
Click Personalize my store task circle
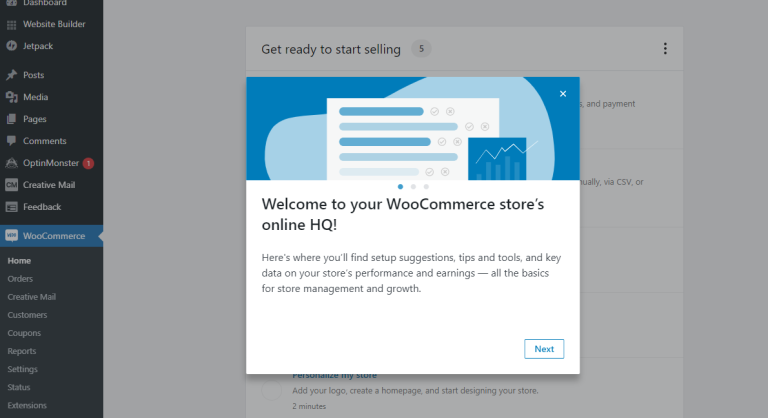271,391
